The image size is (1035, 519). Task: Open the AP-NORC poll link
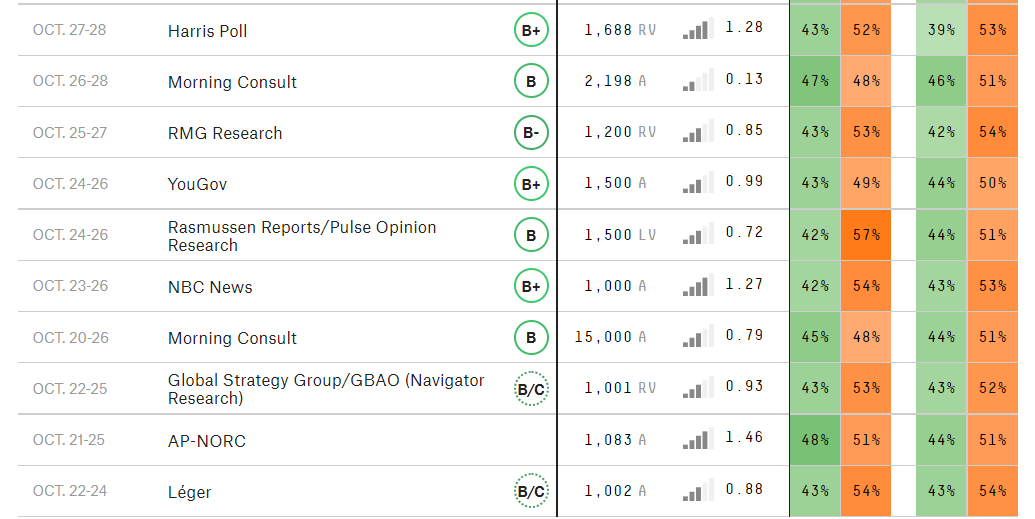click(x=207, y=441)
